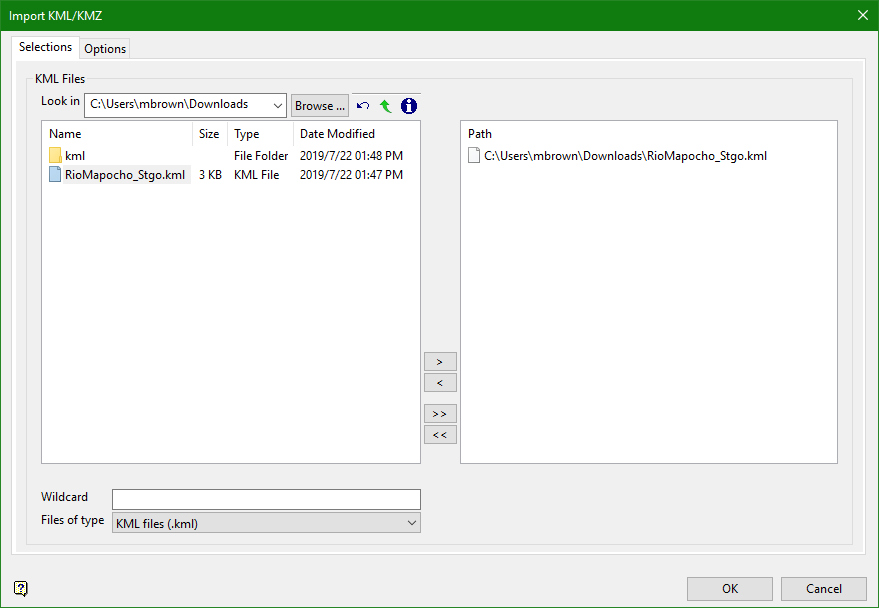Close the Import KML/KMZ dialog
Viewport: 879px width, 608px height.
tap(862, 15)
